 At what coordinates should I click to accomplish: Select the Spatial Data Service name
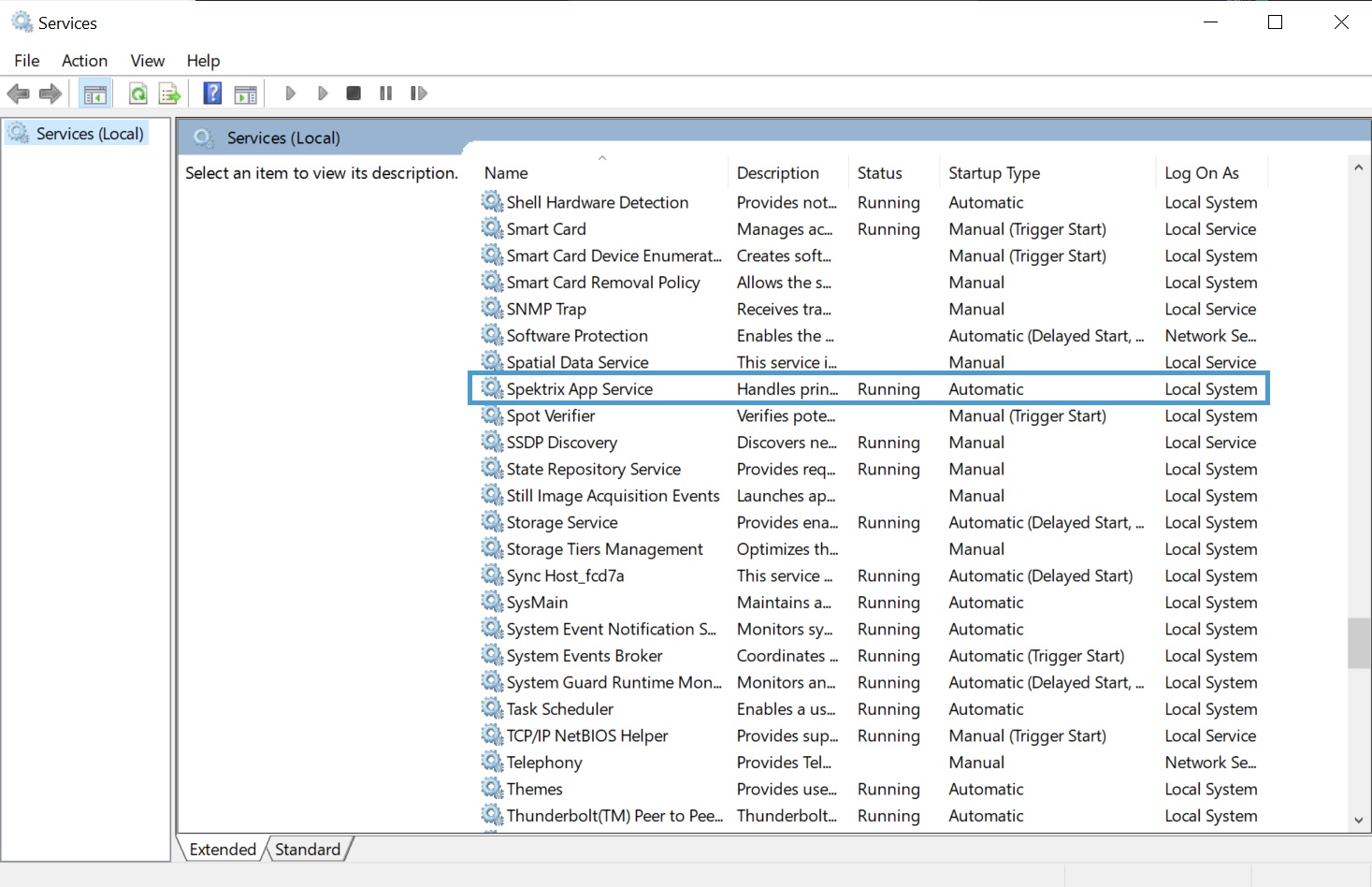point(578,362)
